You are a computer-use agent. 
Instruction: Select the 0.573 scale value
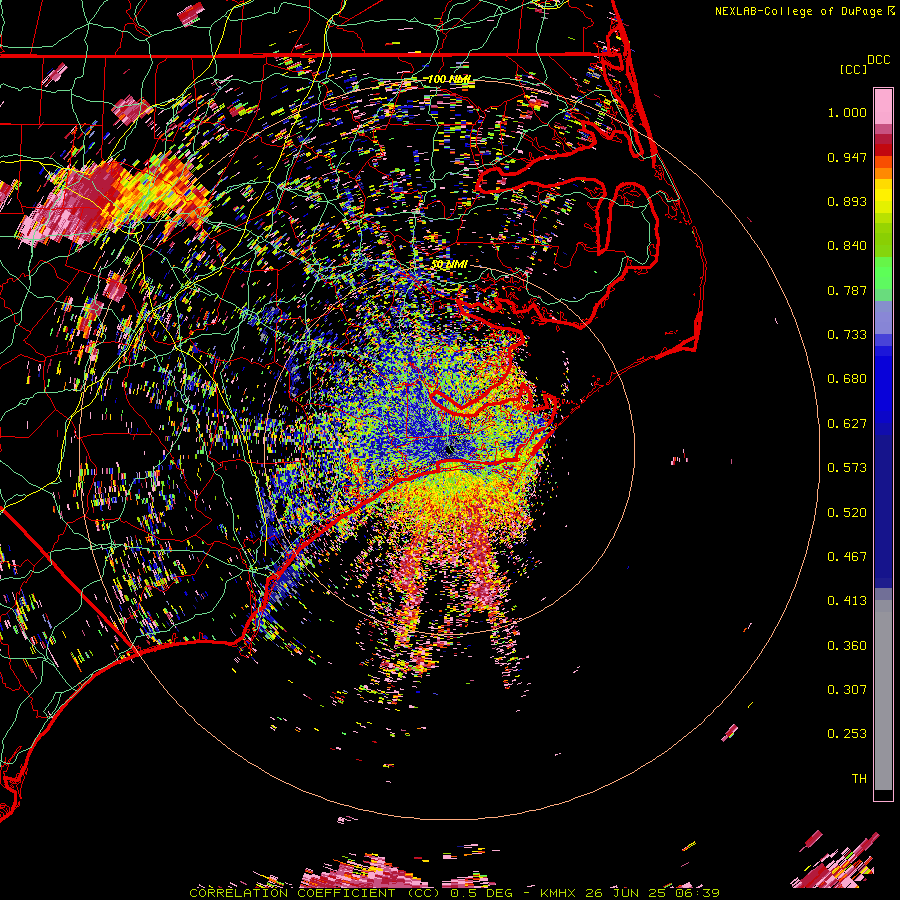pos(847,468)
